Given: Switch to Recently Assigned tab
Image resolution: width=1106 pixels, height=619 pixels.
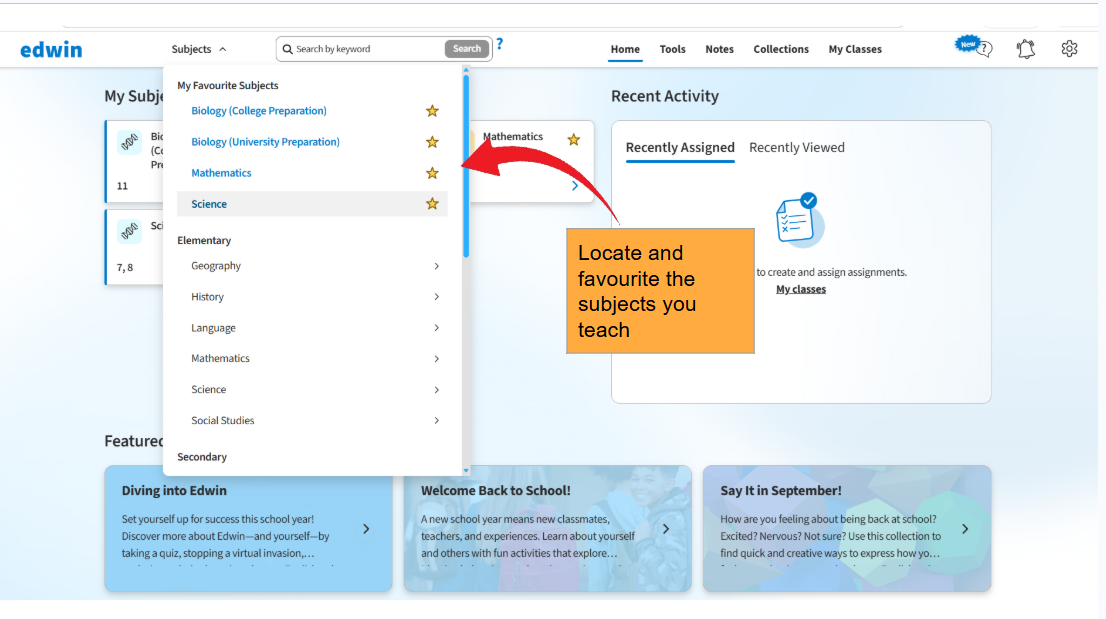Looking at the screenshot, I should coord(680,147).
